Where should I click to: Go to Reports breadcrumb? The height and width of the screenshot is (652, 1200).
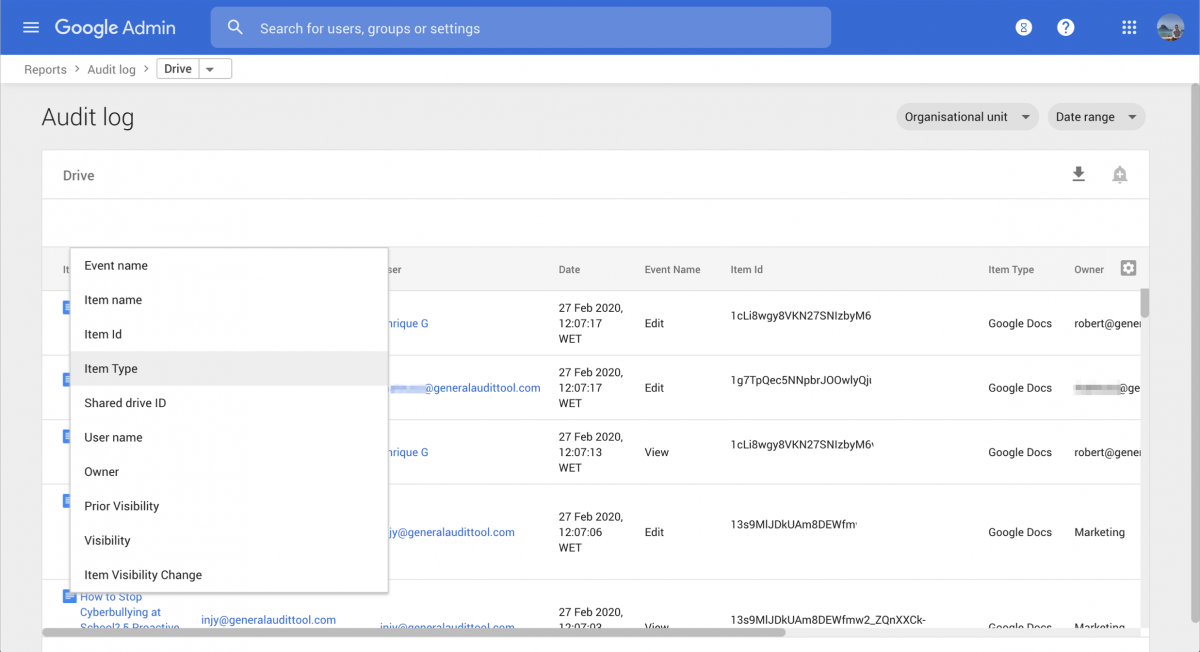click(x=45, y=69)
